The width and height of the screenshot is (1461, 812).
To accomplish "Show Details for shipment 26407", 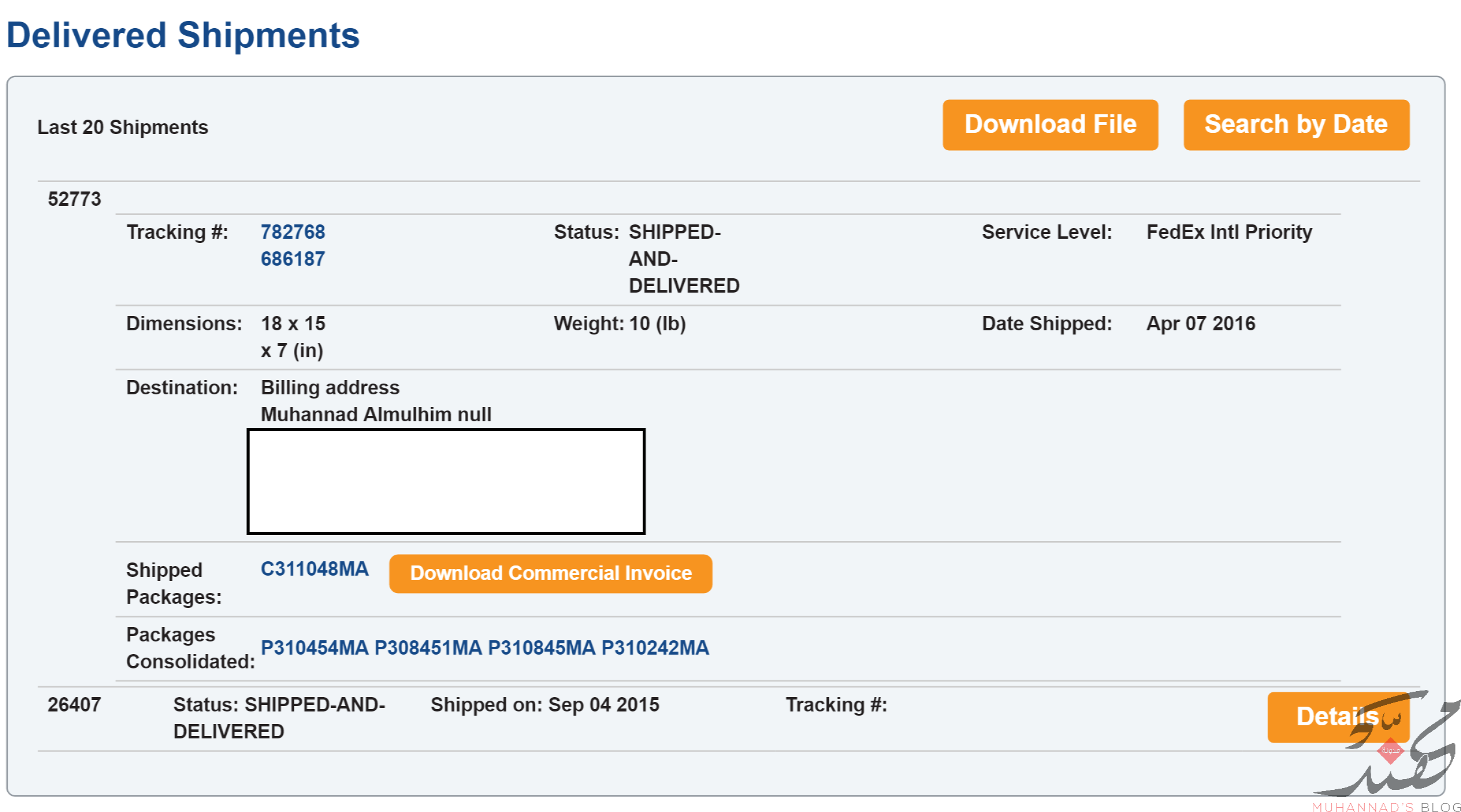I will point(1338,717).
